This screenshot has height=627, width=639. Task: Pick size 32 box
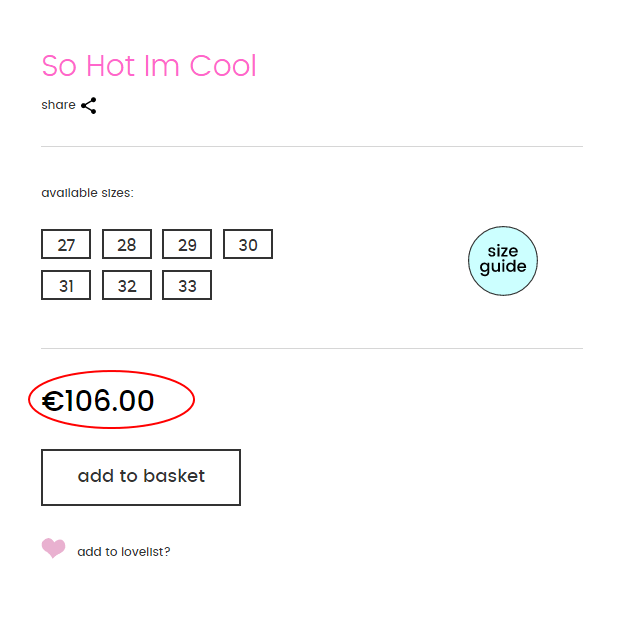[x=127, y=286]
